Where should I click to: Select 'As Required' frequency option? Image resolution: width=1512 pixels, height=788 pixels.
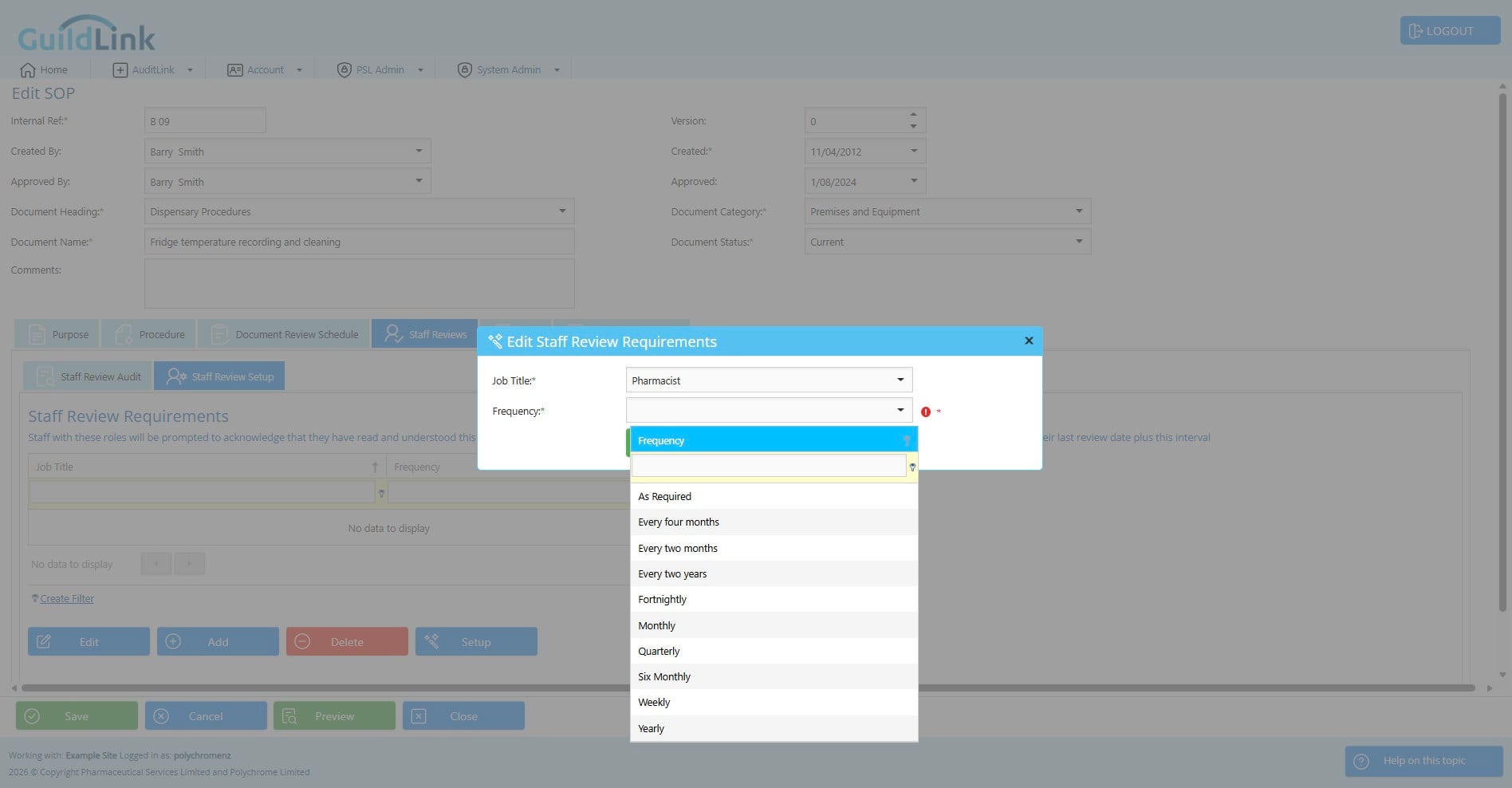coord(774,496)
